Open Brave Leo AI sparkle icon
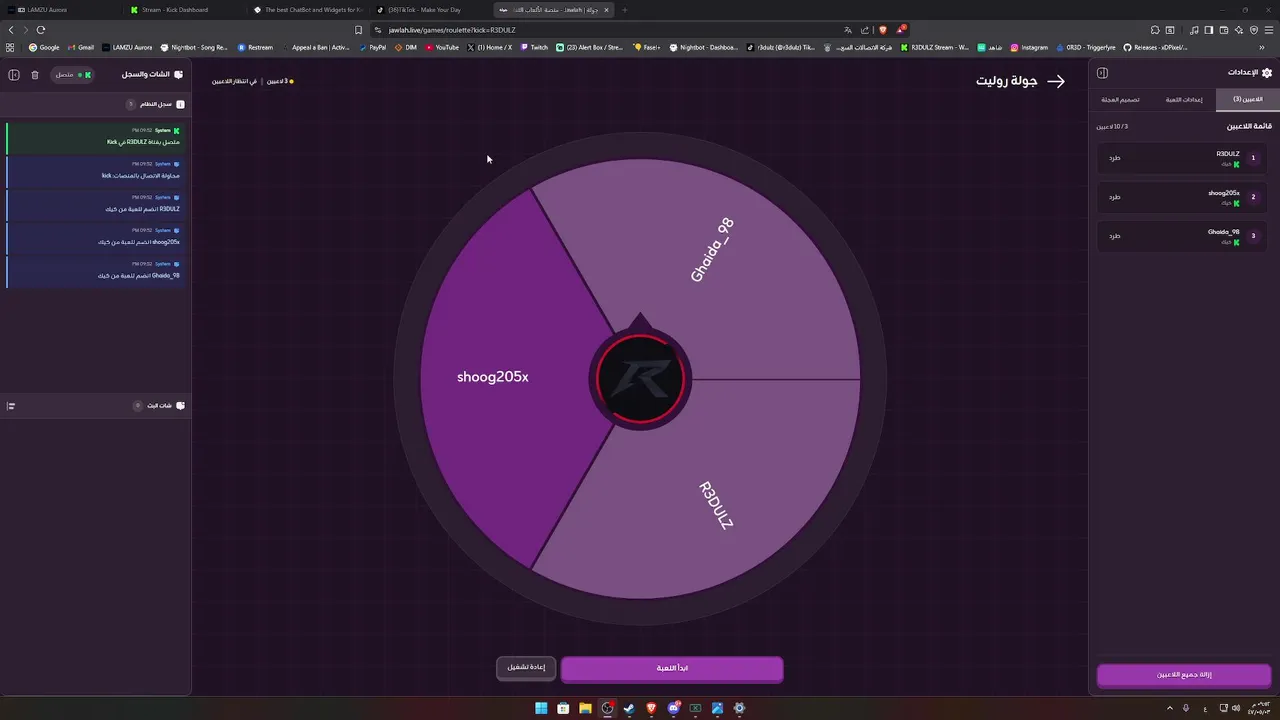The image size is (1280, 720). [1239, 30]
